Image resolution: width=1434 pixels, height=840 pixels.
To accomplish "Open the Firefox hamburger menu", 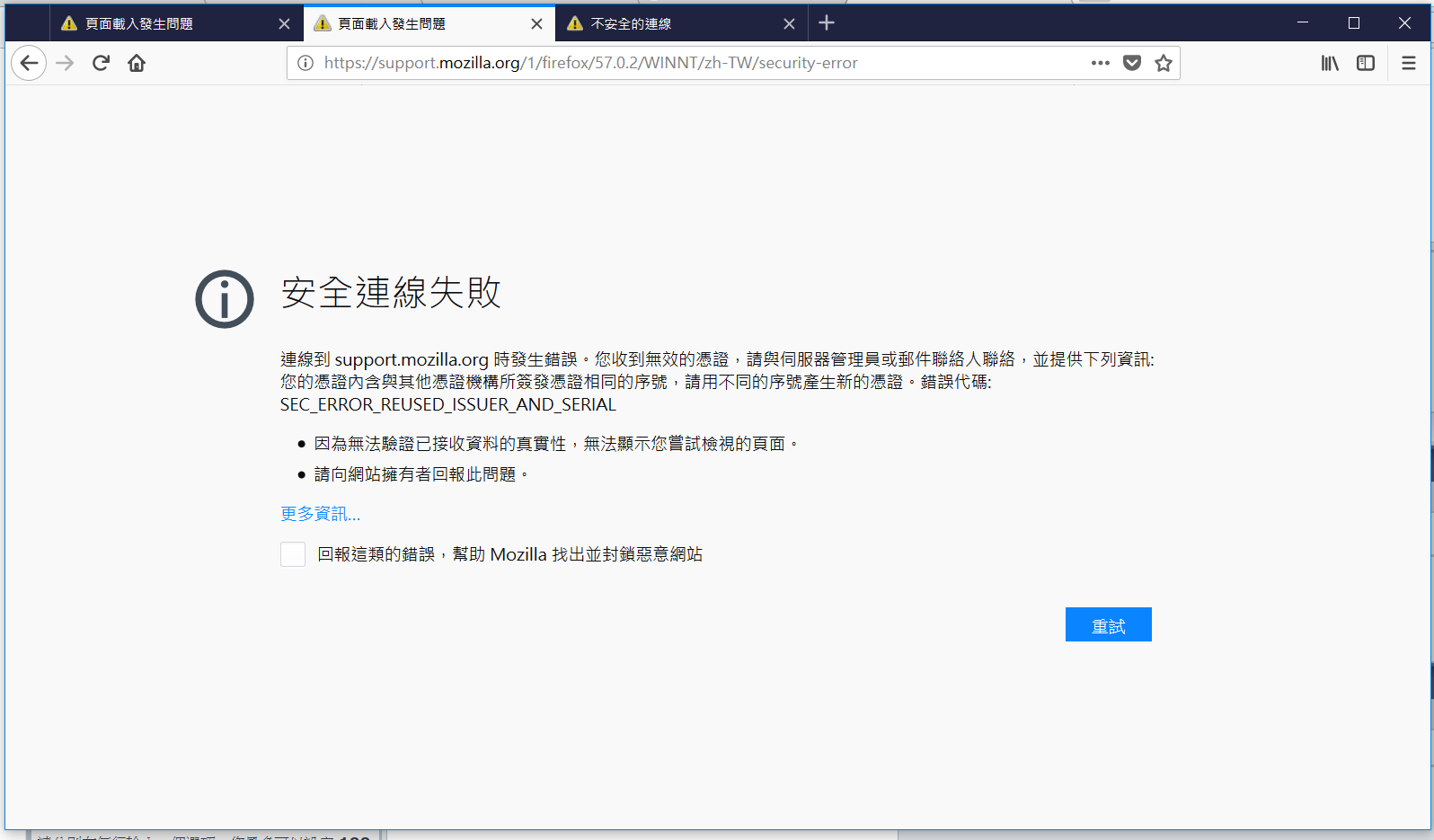I will coord(1408,63).
